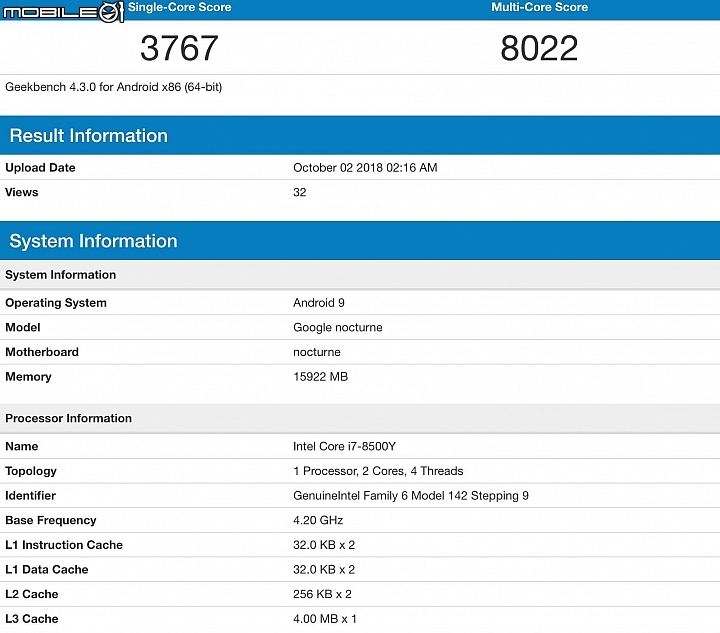Click the L2 Cache label
This screenshot has width=720, height=633.
coord(32,594)
